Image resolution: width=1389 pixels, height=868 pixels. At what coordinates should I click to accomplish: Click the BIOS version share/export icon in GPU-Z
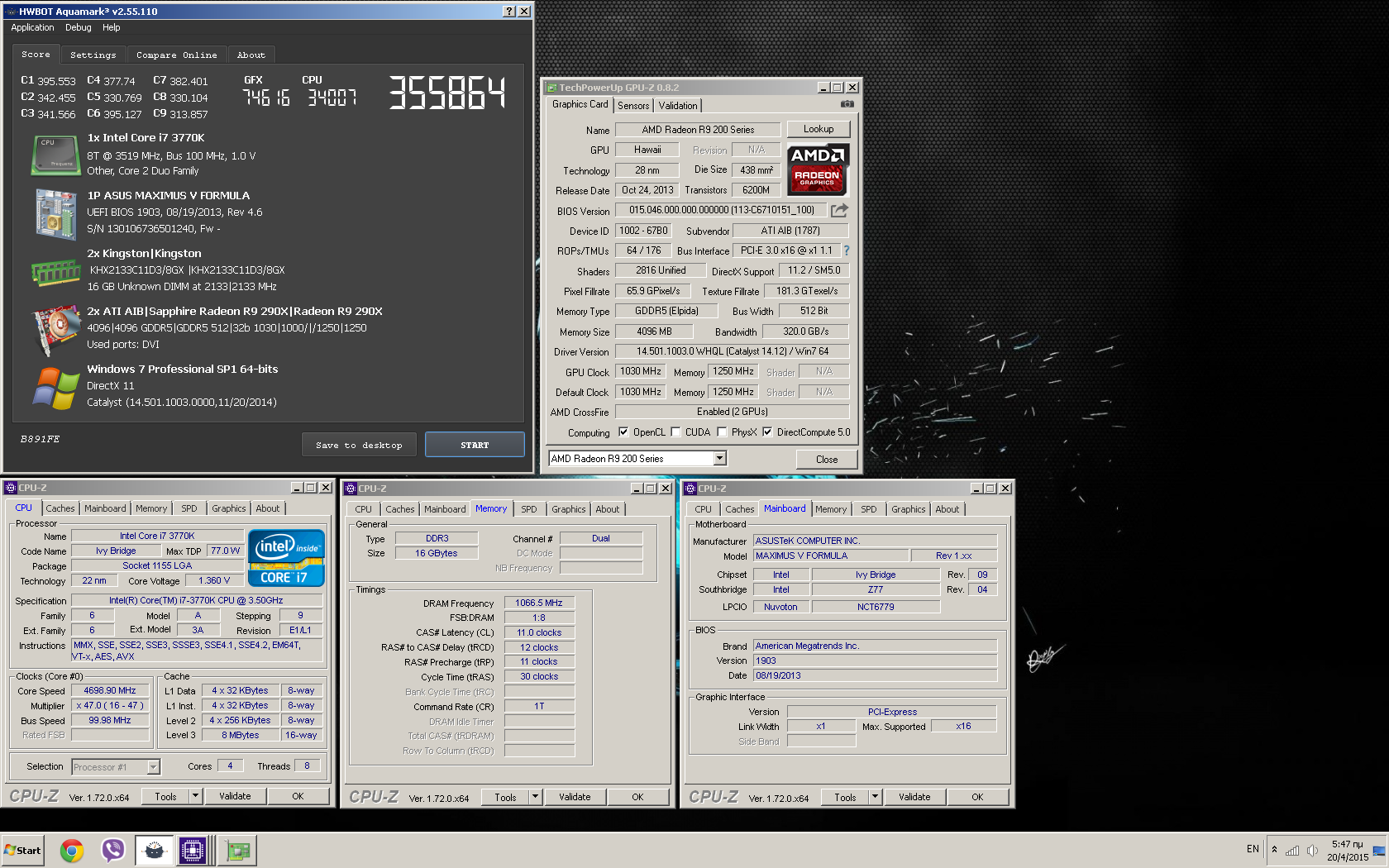click(x=839, y=210)
